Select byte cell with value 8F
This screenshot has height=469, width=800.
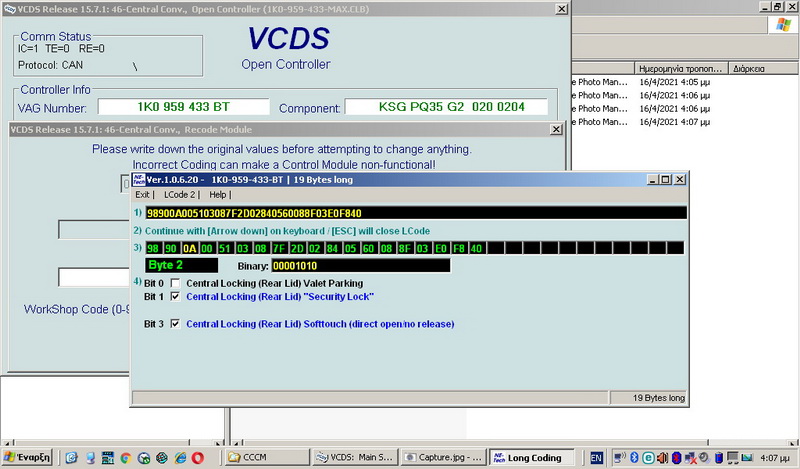pos(405,249)
